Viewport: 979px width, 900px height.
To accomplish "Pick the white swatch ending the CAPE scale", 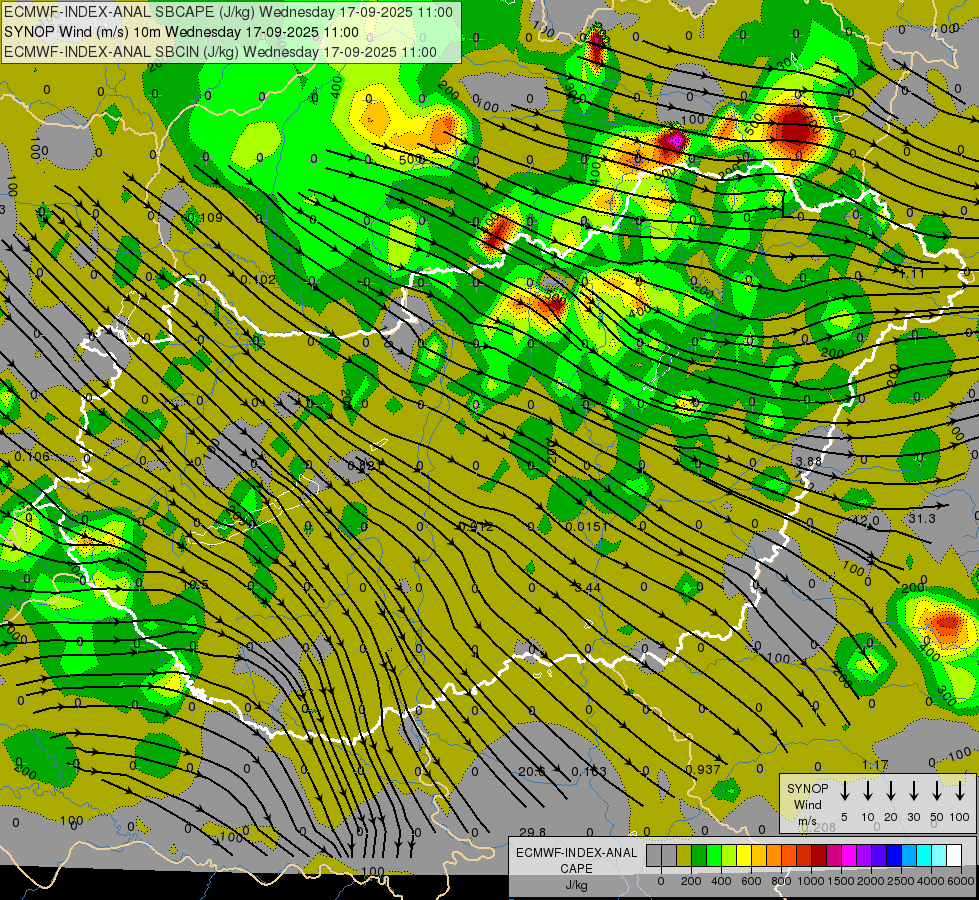I will pos(954,856).
